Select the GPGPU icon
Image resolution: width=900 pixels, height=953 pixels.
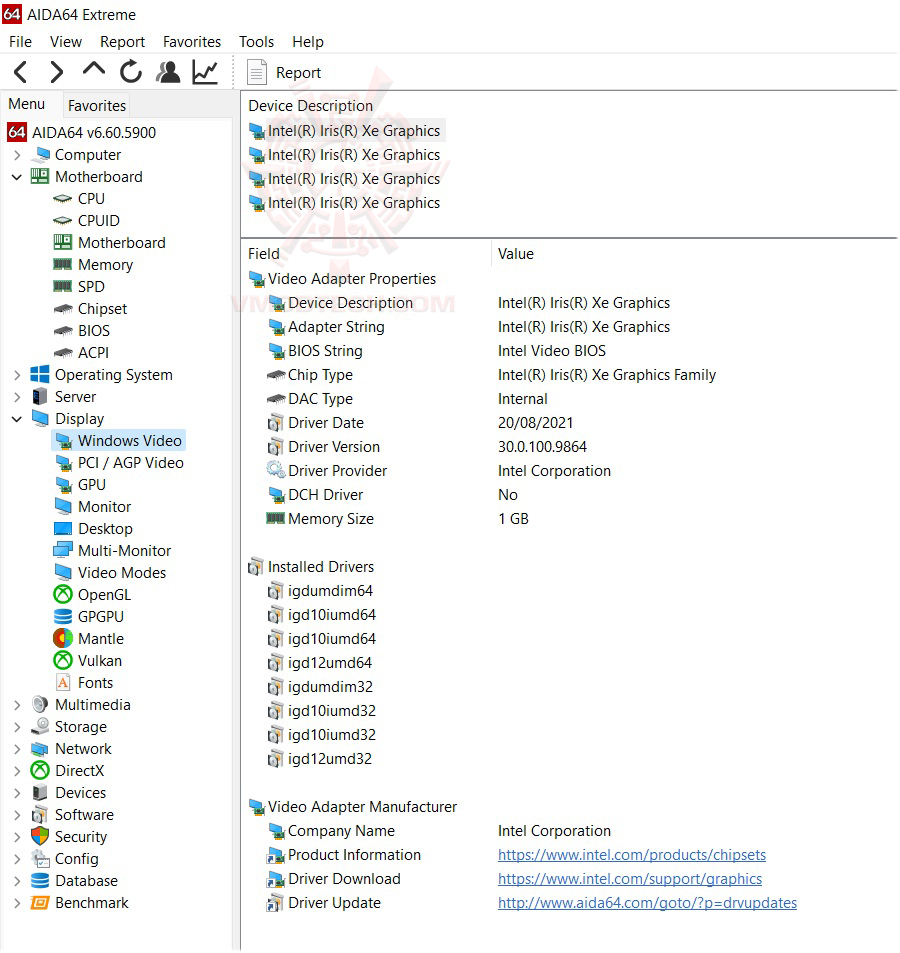(63, 617)
